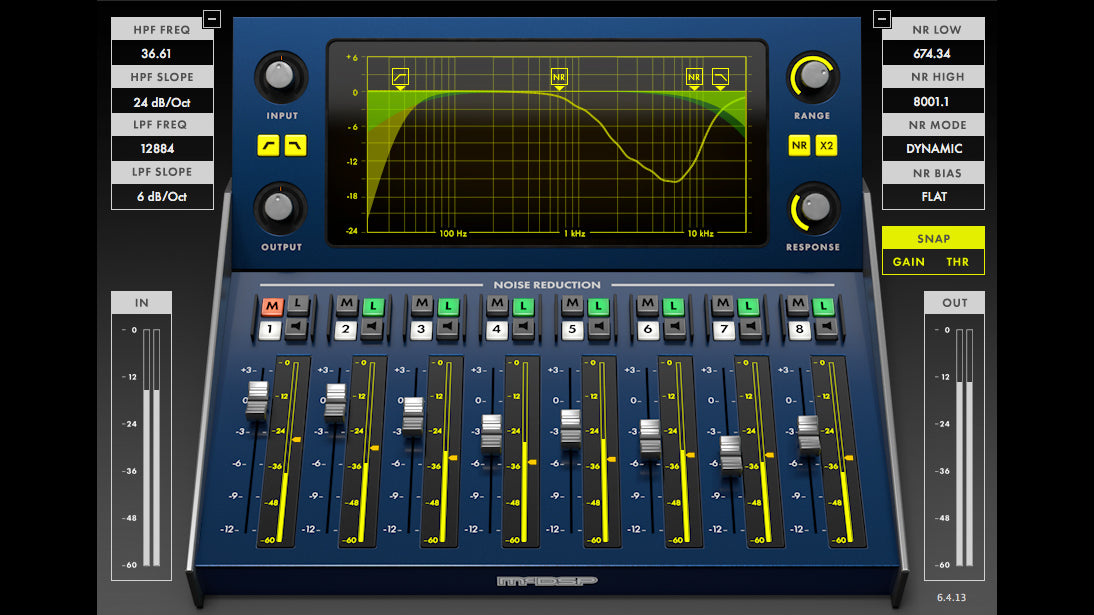Screen dimensions: 1094x615
Task: Switch to the GAIN view
Action: [909, 261]
